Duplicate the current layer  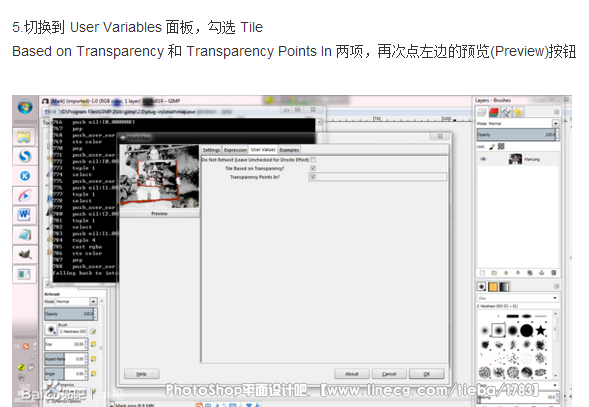coord(530,273)
